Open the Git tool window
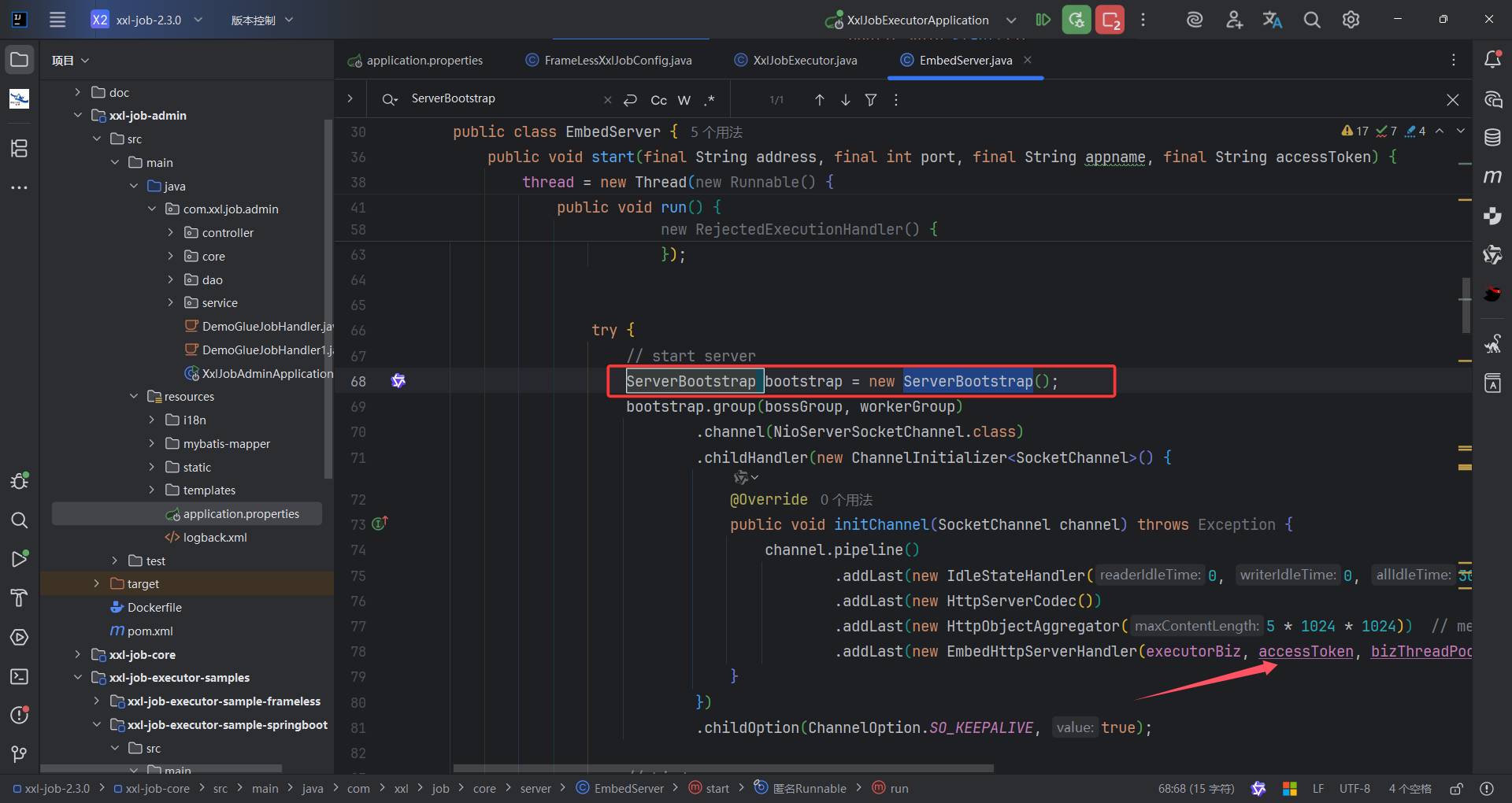 tap(20, 754)
